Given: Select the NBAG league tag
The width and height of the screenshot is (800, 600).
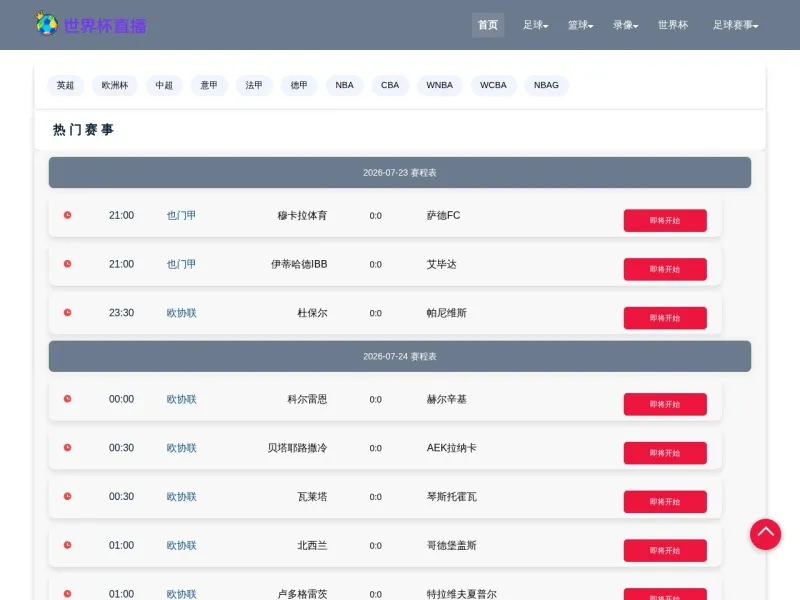Looking at the screenshot, I should pyautogui.click(x=546, y=85).
